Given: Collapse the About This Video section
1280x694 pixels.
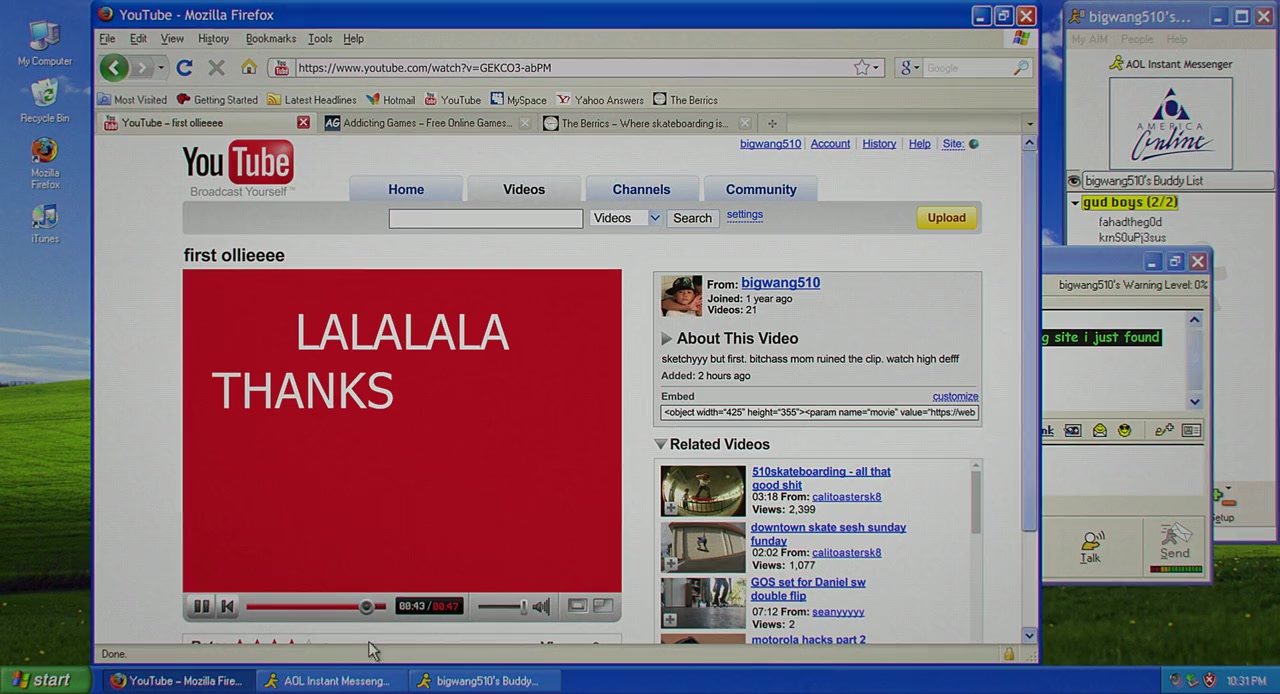Looking at the screenshot, I should click(x=666, y=339).
